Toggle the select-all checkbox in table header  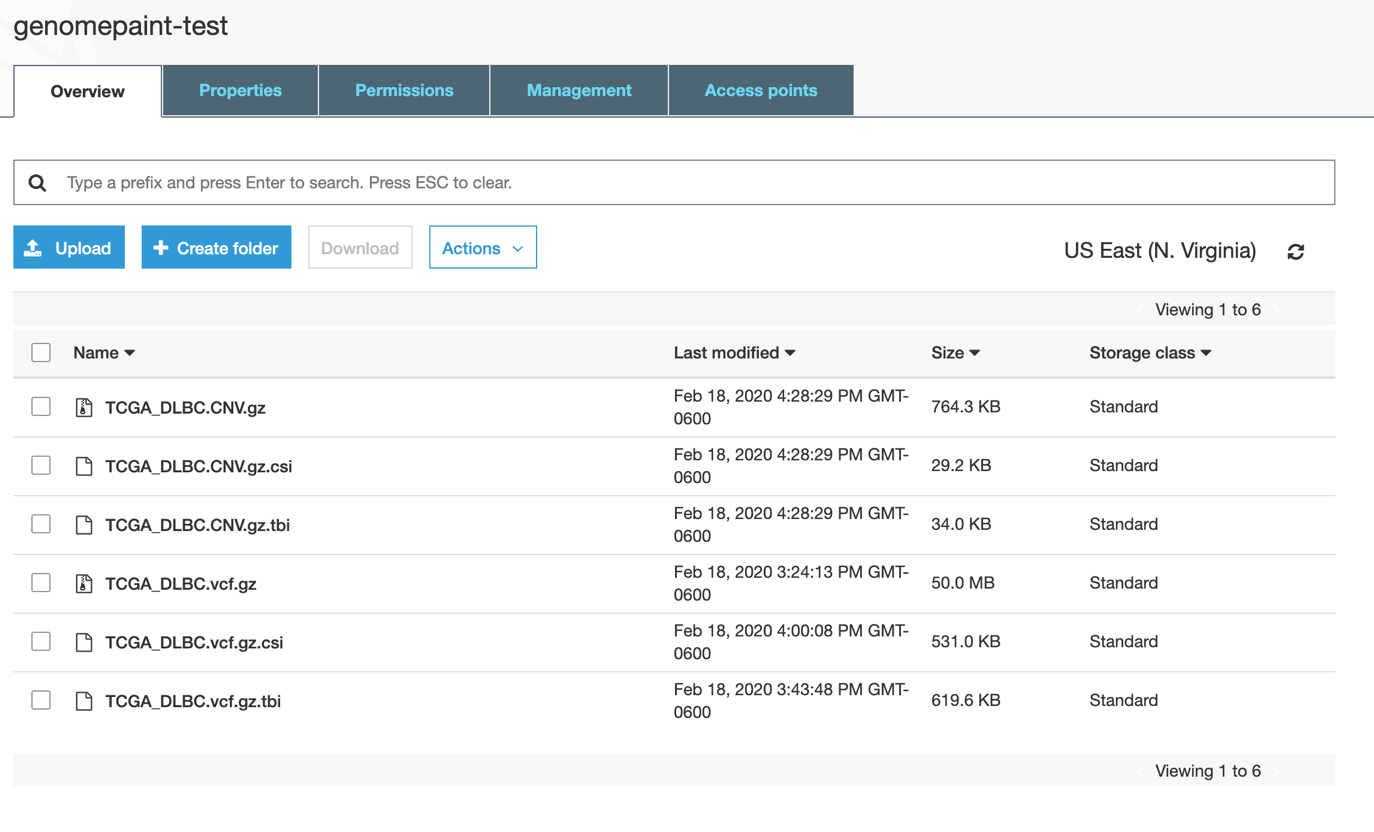pyautogui.click(x=41, y=352)
